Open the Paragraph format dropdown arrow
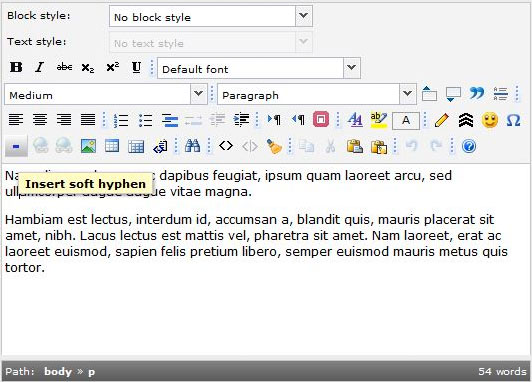Image resolution: width=532 pixels, height=382 pixels. click(408, 94)
